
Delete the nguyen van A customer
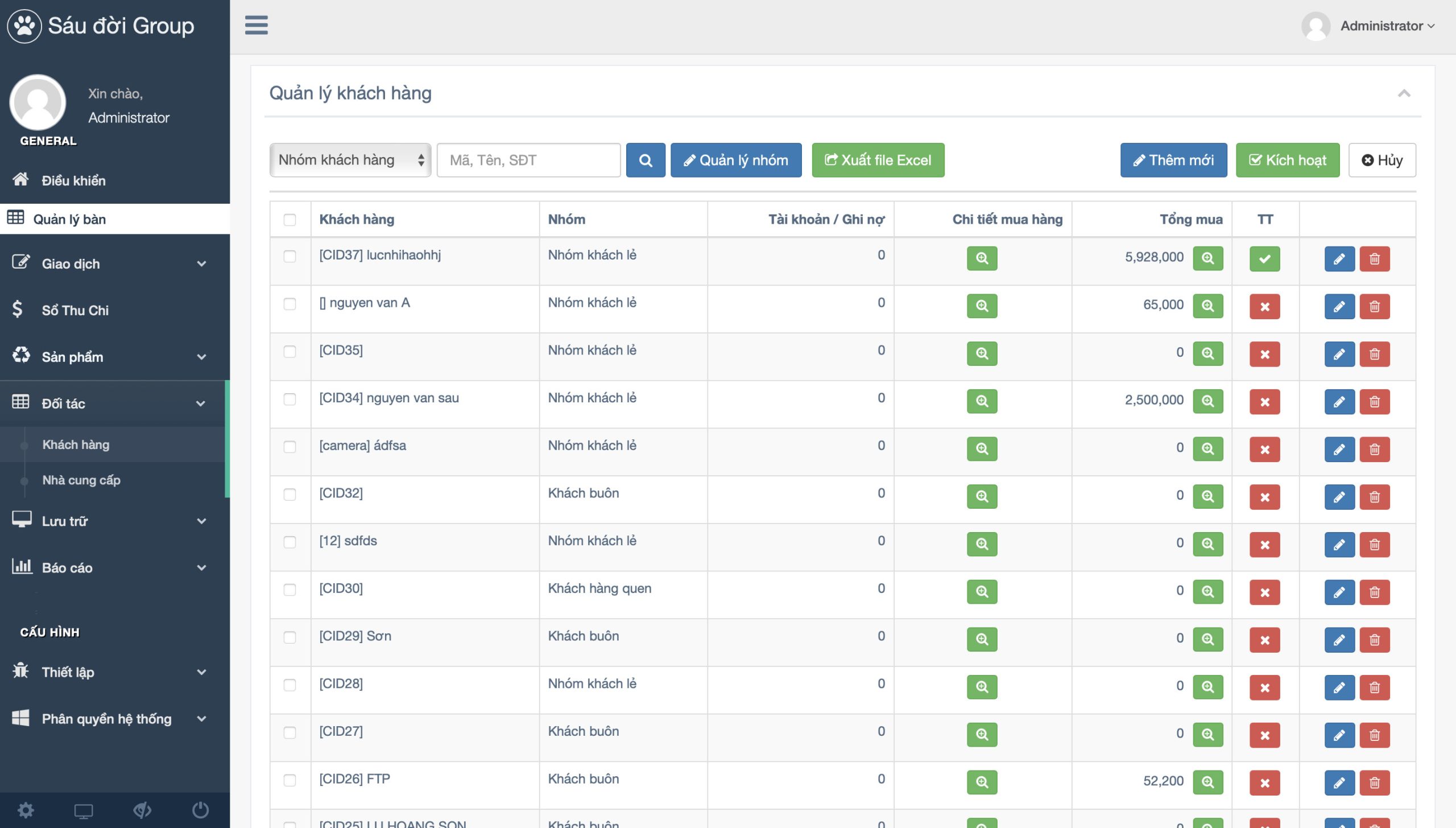coord(1374,307)
